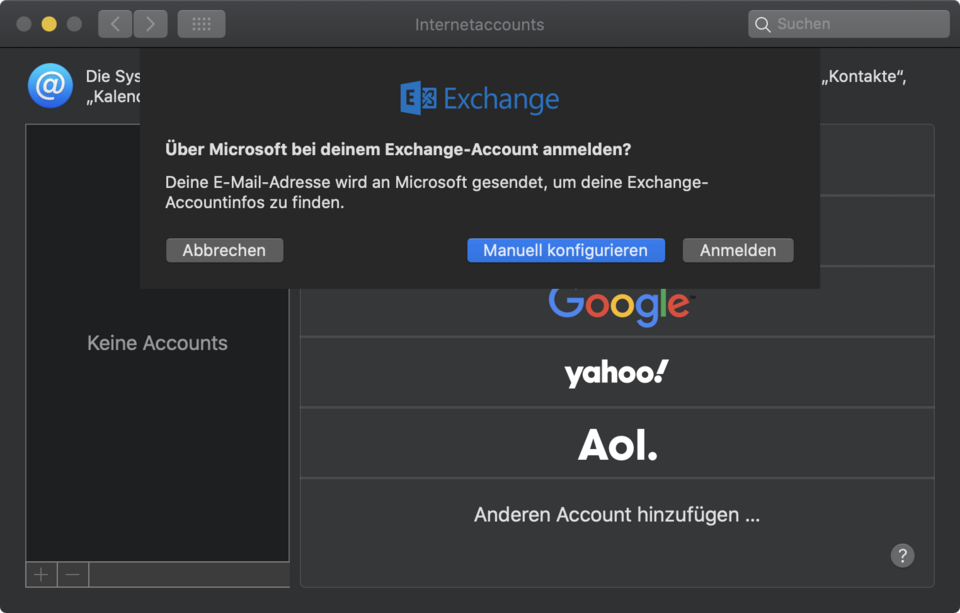960x613 pixels.
Task: Click the yellow minimize window button
Action: point(49,24)
